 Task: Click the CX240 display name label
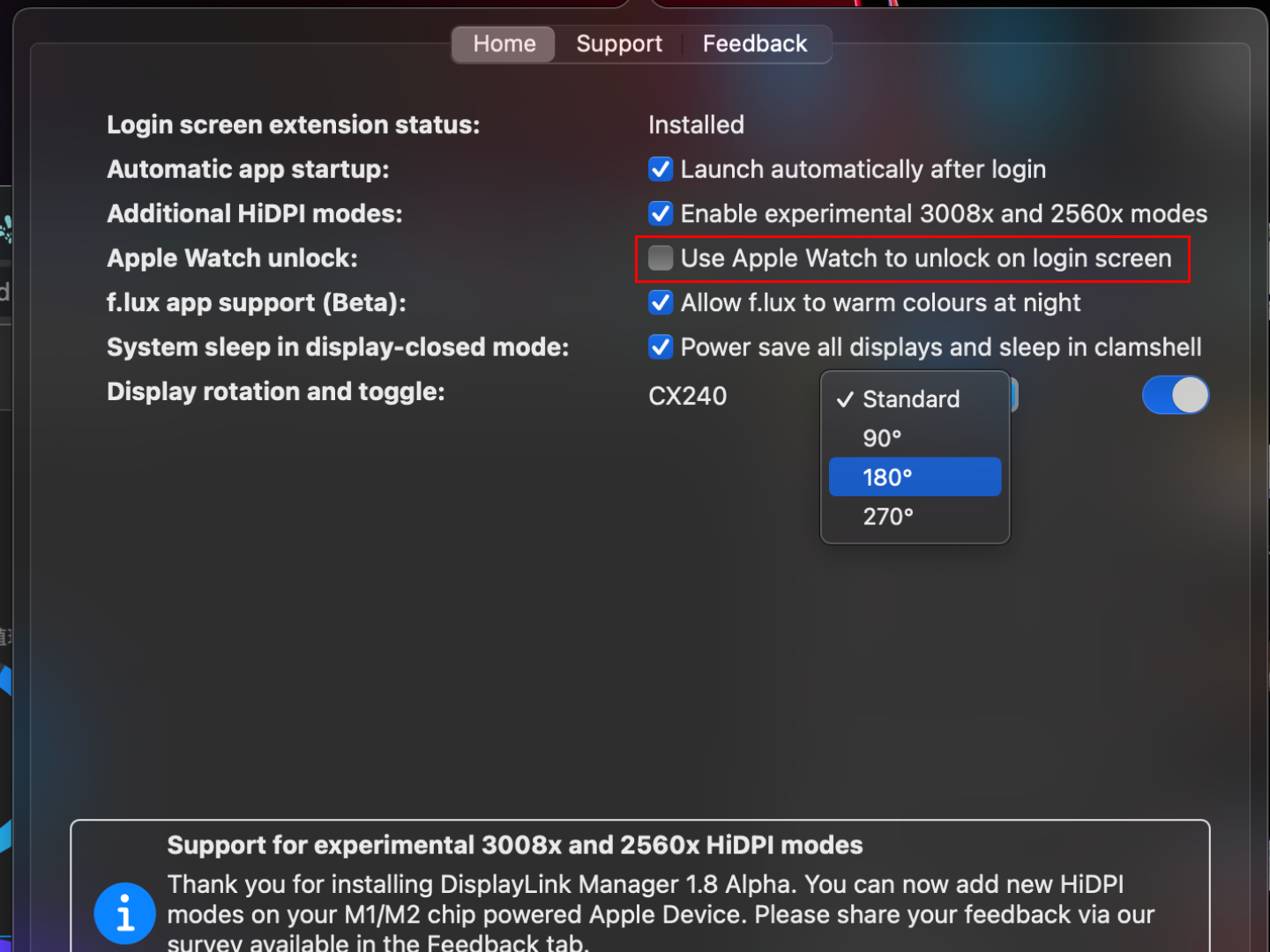pos(687,396)
